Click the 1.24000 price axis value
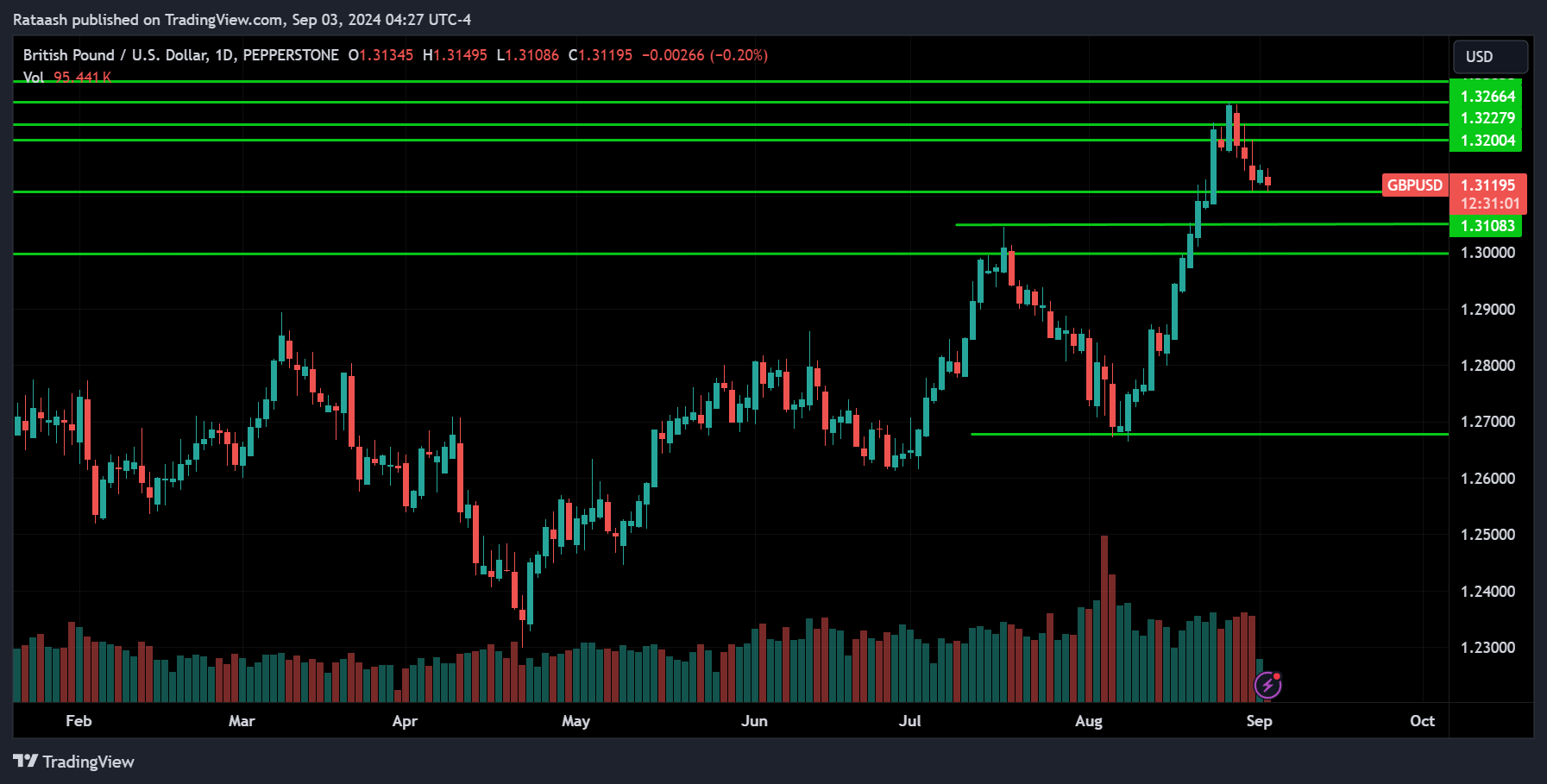 pyautogui.click(x=1487, y=592)
